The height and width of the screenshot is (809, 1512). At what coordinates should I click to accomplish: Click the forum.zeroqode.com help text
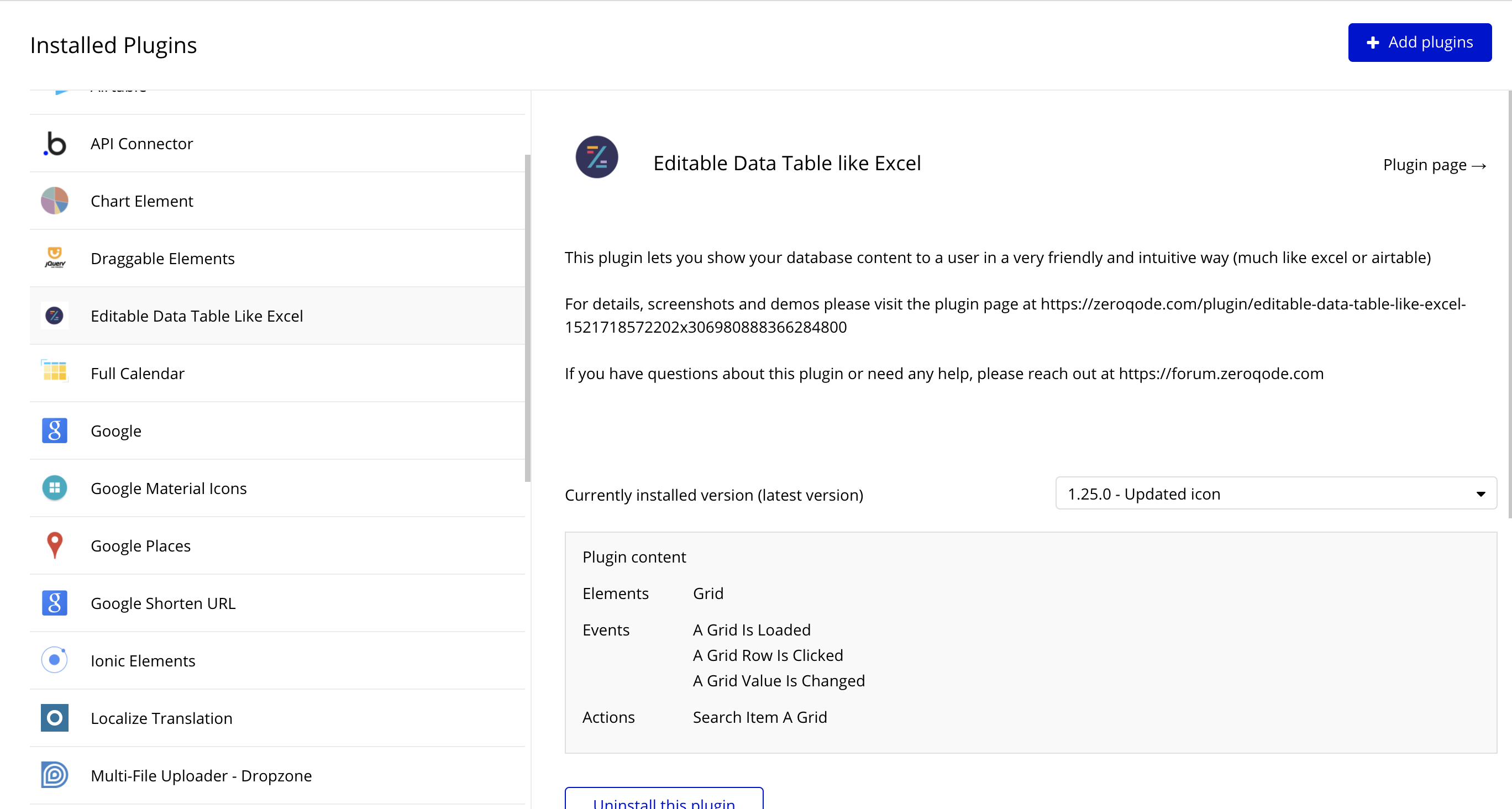944,374
